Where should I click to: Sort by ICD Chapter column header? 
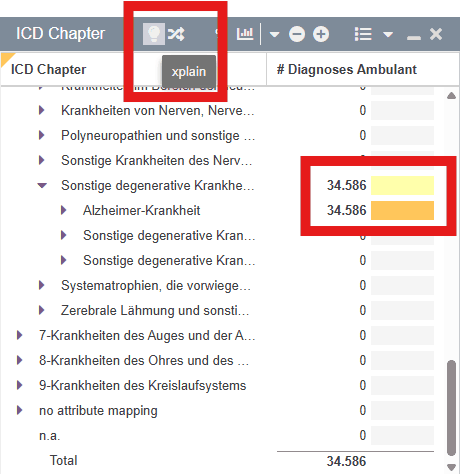[x=48, y=69]
